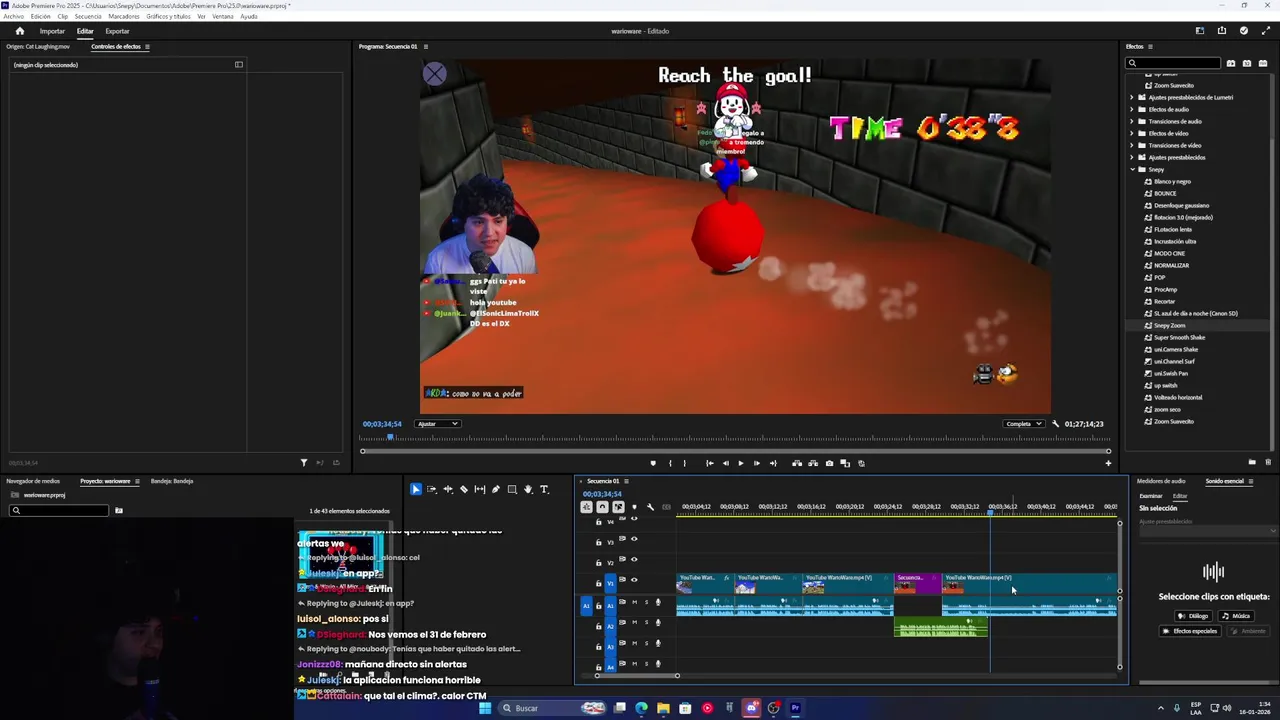Select the Hand tool
1280x720 pixels.
tap(528, 489)
